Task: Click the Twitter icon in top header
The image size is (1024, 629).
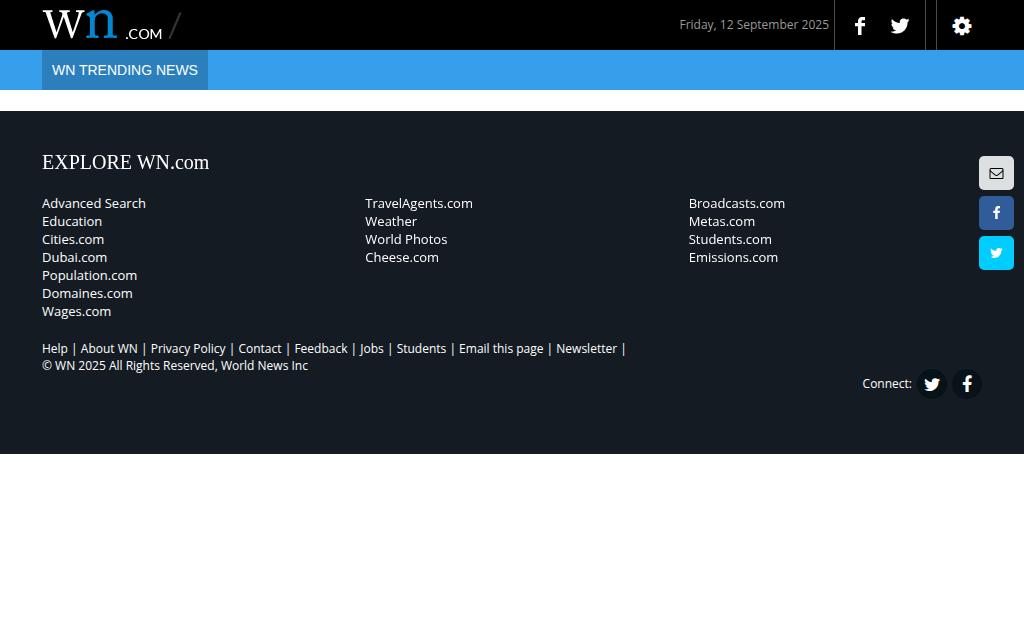Action: 900,25
